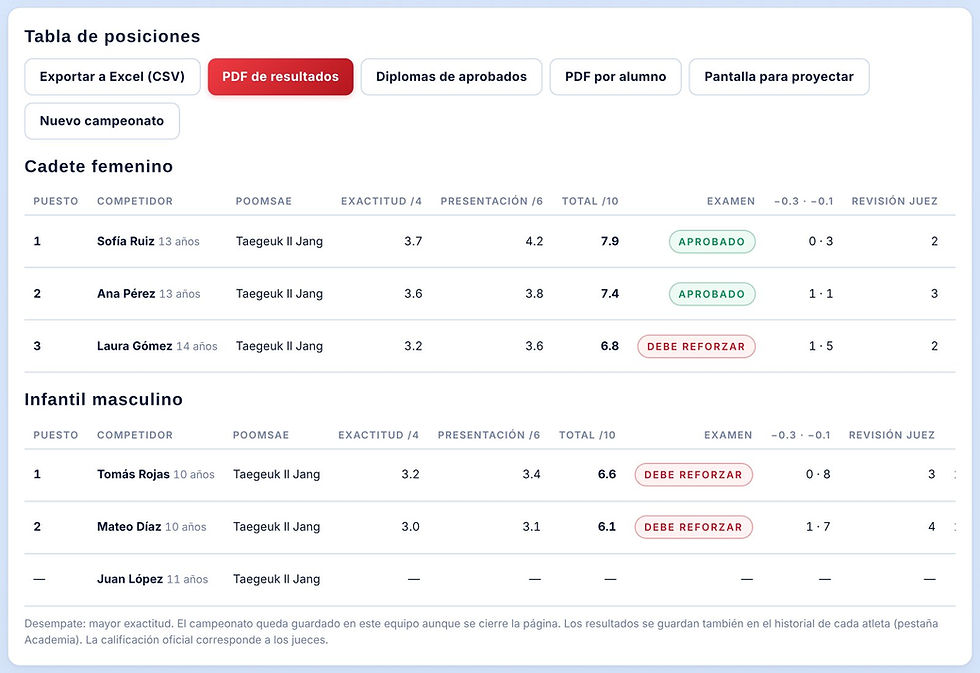980x673 pixels.
Task: Generate the PDF de resultados
Action: (x=281, y=77)
